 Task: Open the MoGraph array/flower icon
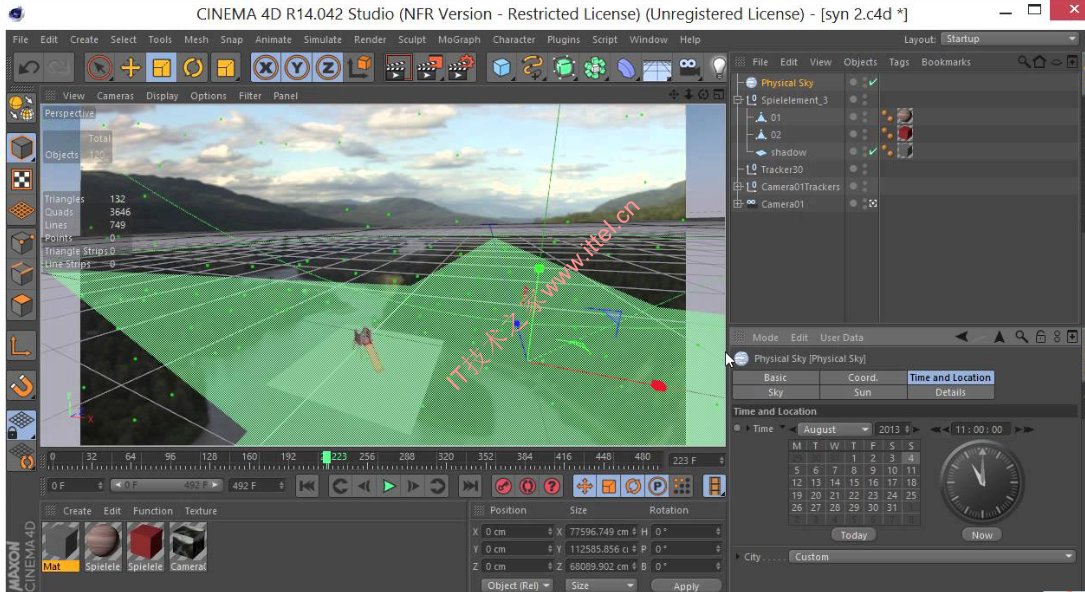click(x=594, y=68)
